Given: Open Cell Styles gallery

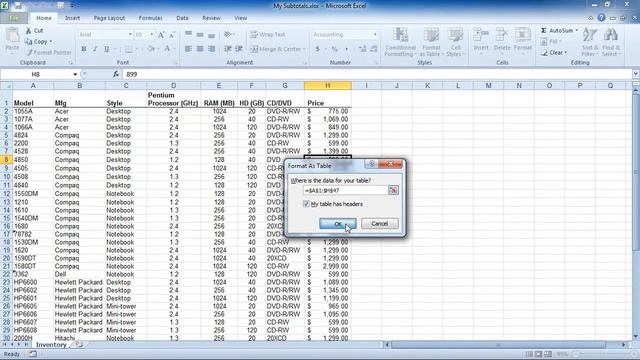Looking at the screenshot, I should (455, 42).
